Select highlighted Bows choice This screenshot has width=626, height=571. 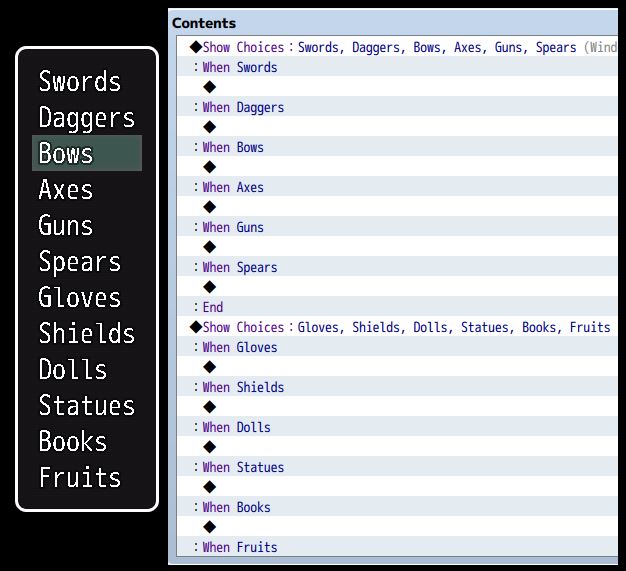(x=87, y=153)
